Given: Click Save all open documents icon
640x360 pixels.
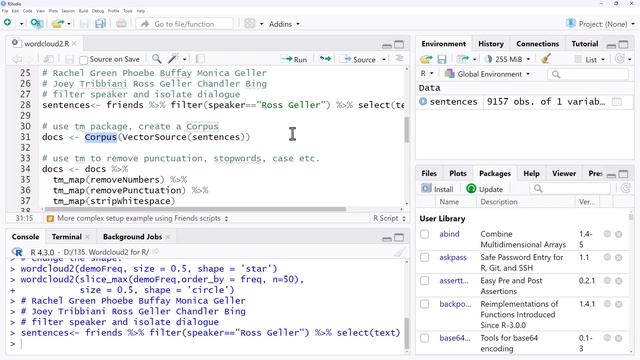Looking at the screenshot, I should point(100,24).
